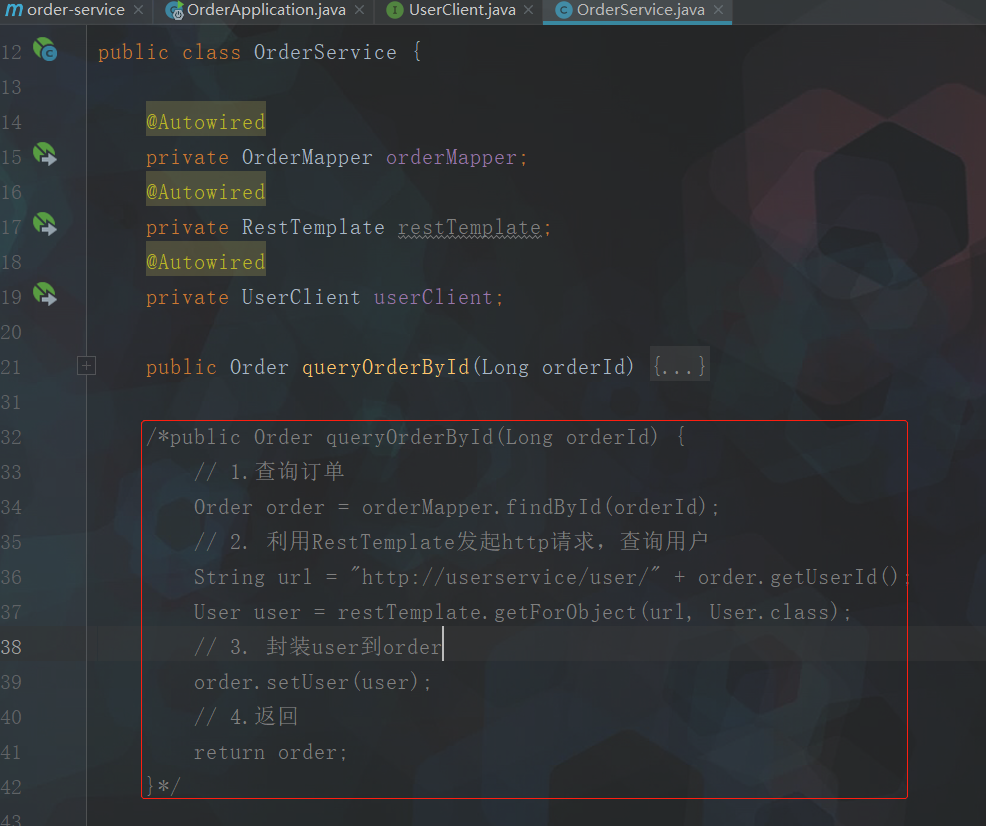Click the commented userservice URL string

point(506,576)
